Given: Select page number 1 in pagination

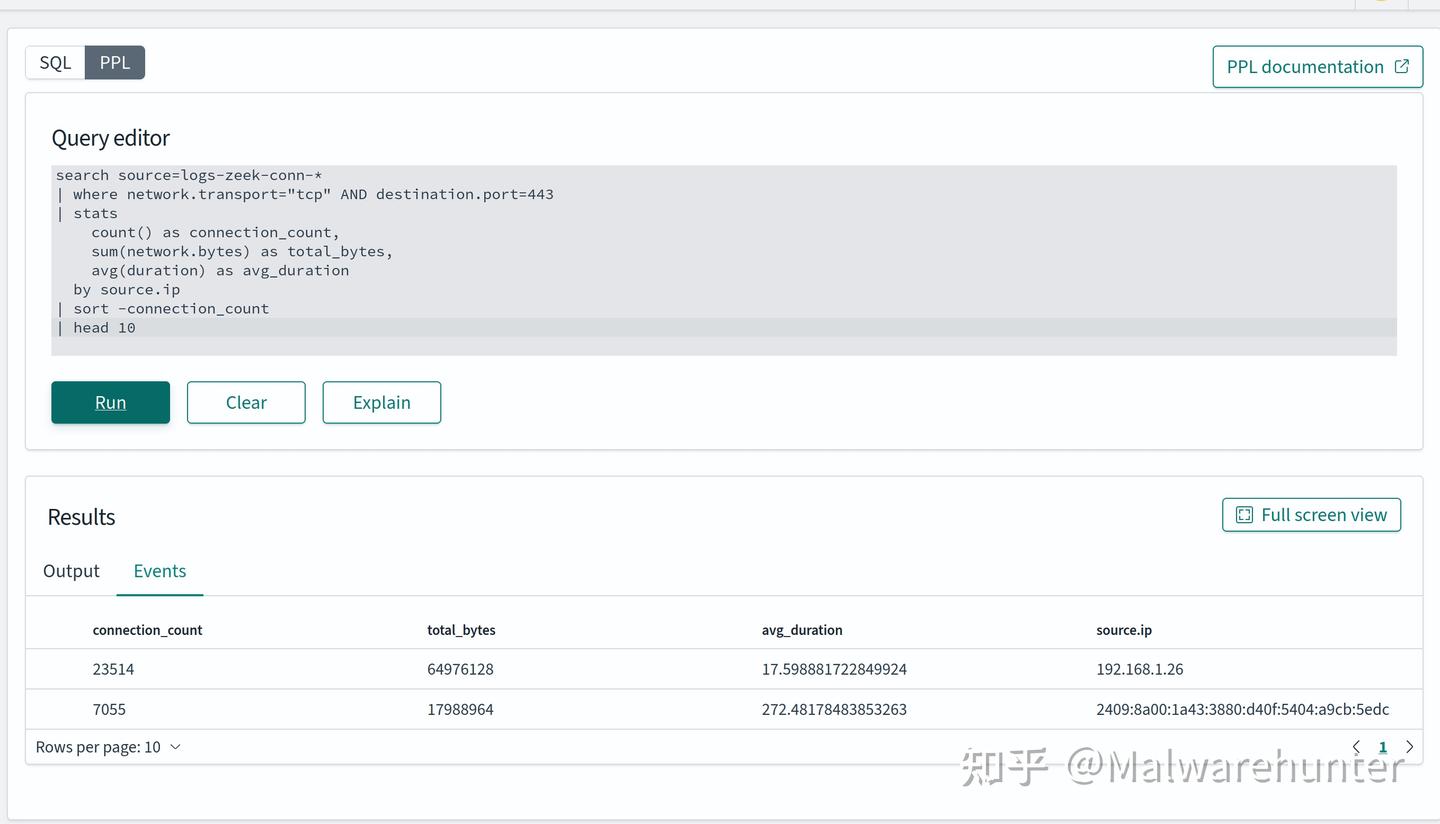Looking at the screenshot, I should [x=1382, y=746].
